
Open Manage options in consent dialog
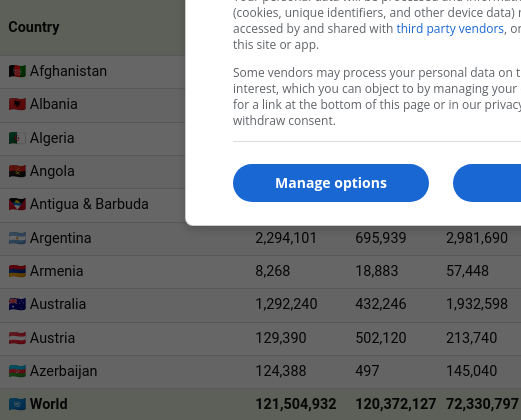click(x=331, y=183)
